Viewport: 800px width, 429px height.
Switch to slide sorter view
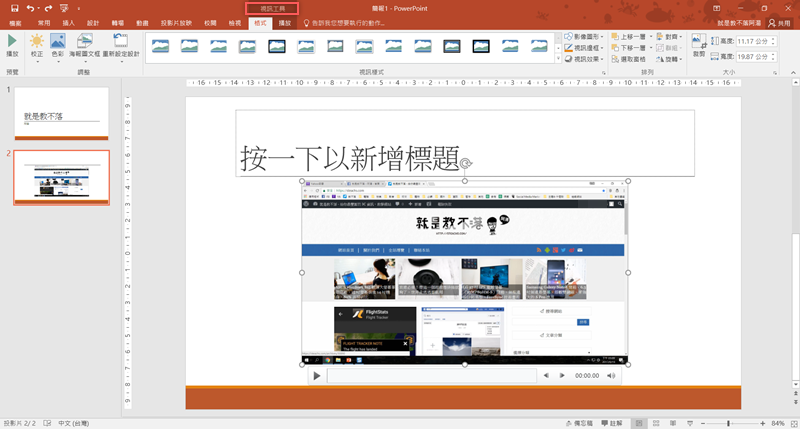click(656, 423)
